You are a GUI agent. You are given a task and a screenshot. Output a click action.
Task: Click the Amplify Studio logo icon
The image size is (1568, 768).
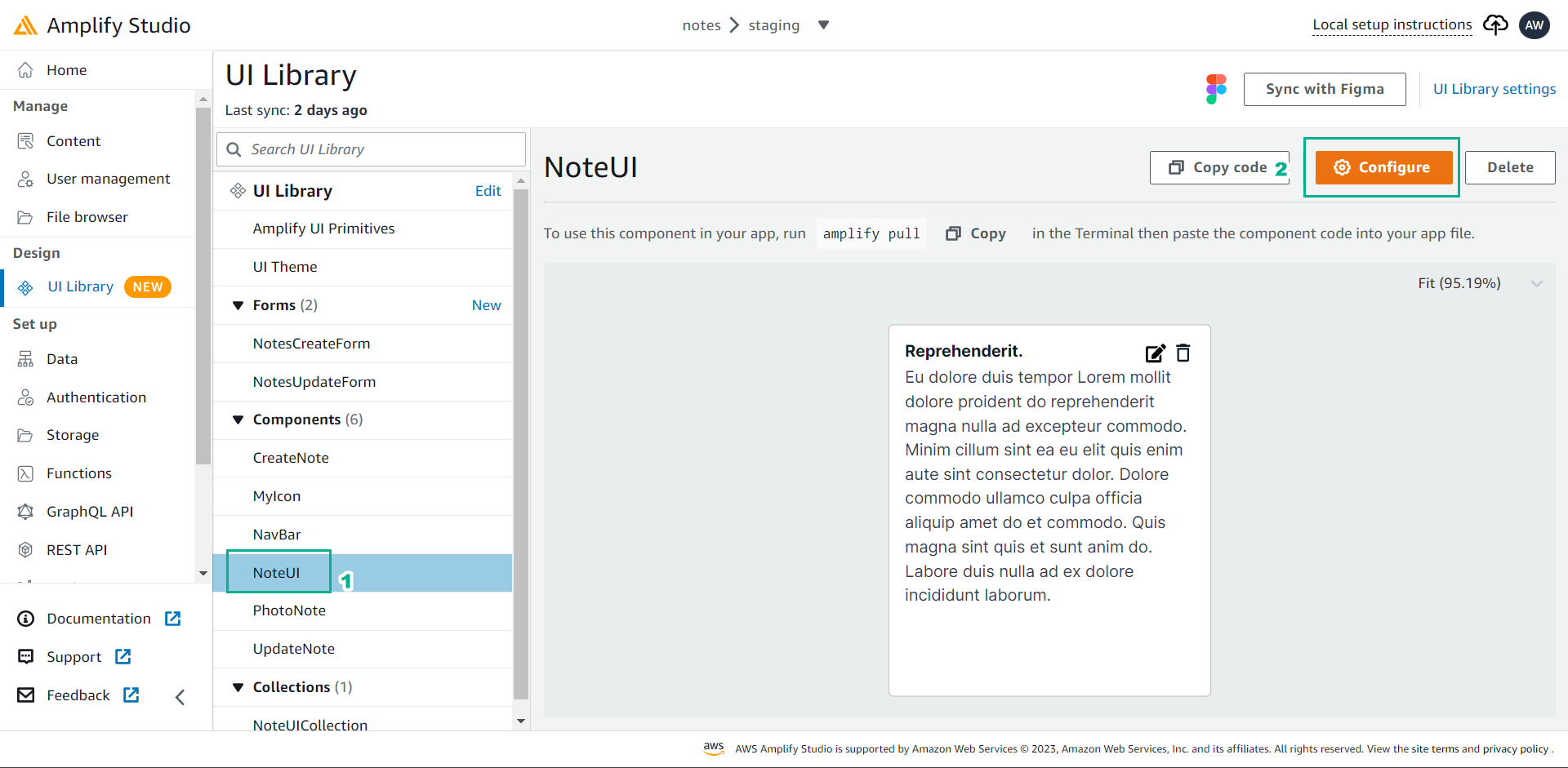pos(25,25)
